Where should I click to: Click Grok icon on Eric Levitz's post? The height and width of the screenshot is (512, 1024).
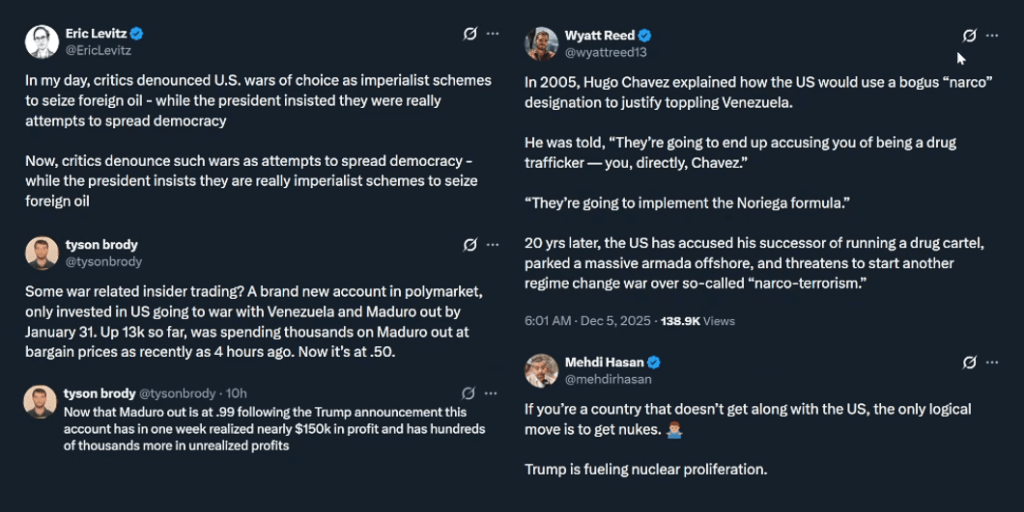(x=471, y=34)
